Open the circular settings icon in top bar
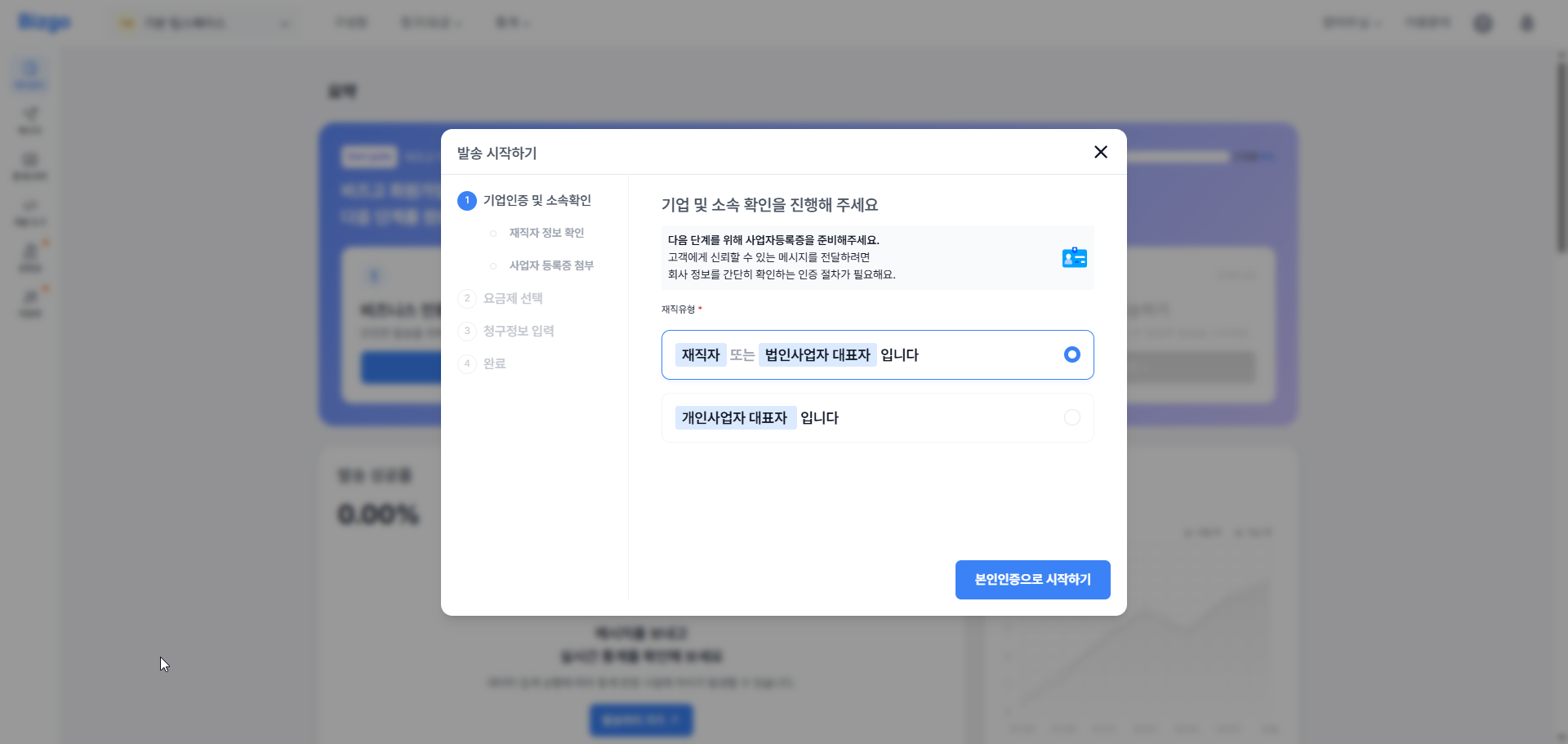1568x744 pixels. coord(1483,22)
